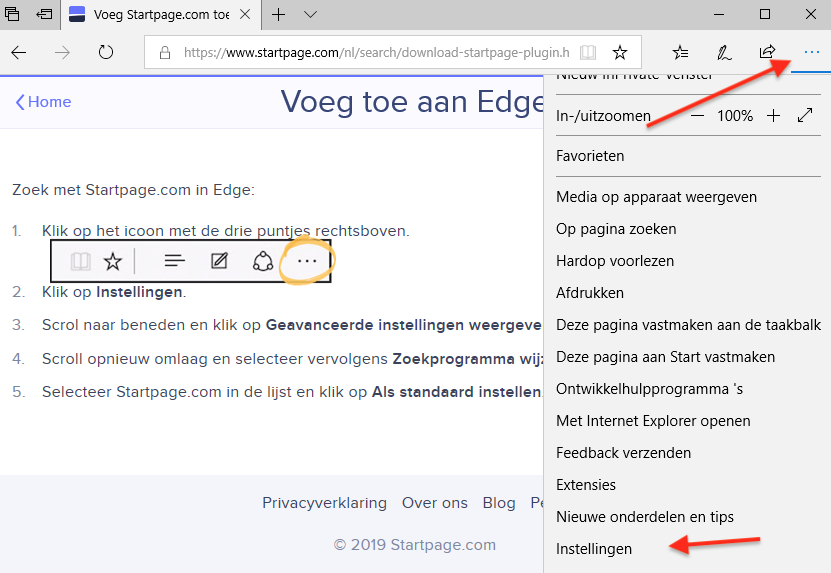Enter full screen with diagonal arrows icon
The image size is (831, 573).
point(806,116)
